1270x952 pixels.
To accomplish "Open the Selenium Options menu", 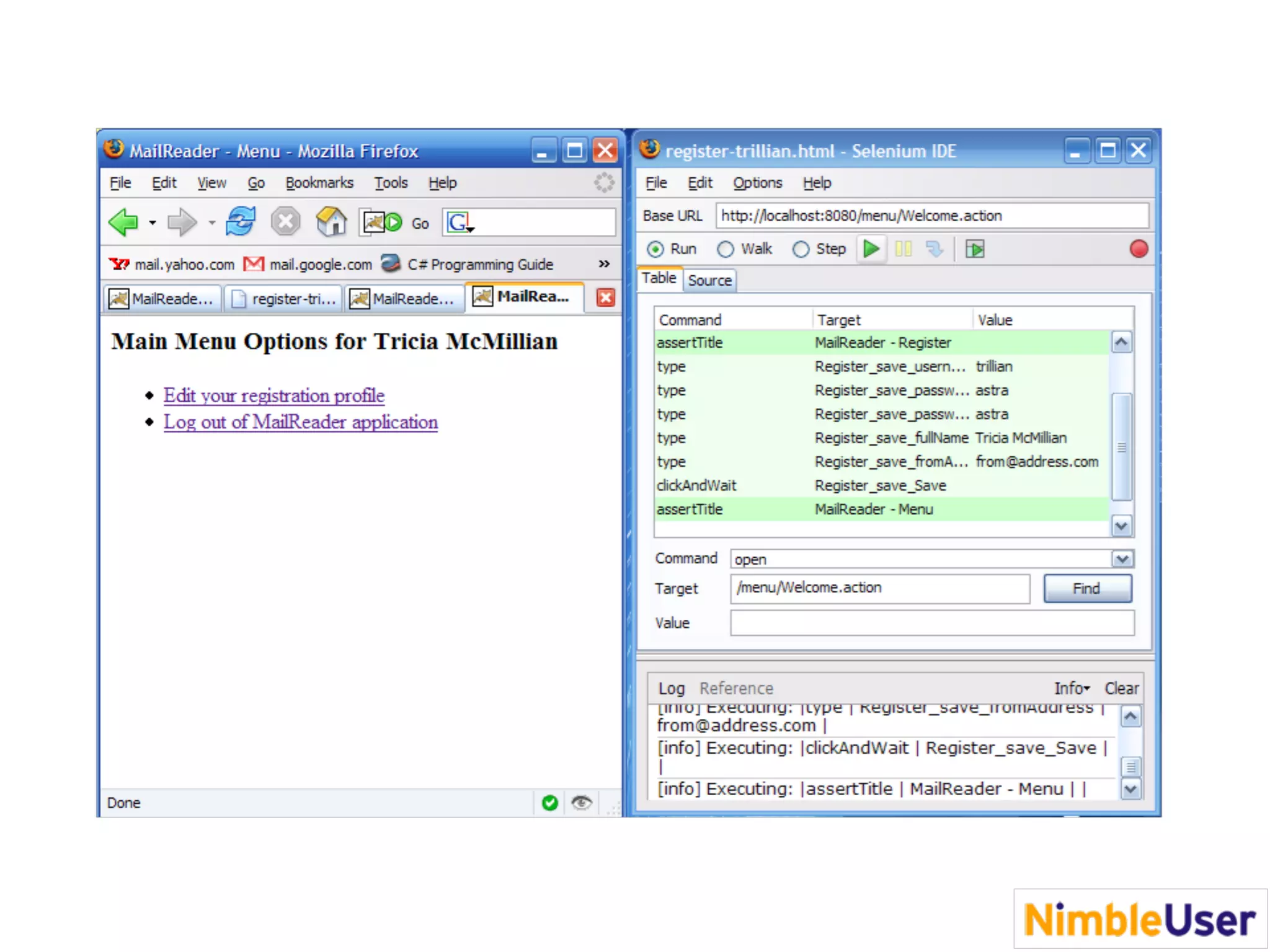I will (757, 183).
